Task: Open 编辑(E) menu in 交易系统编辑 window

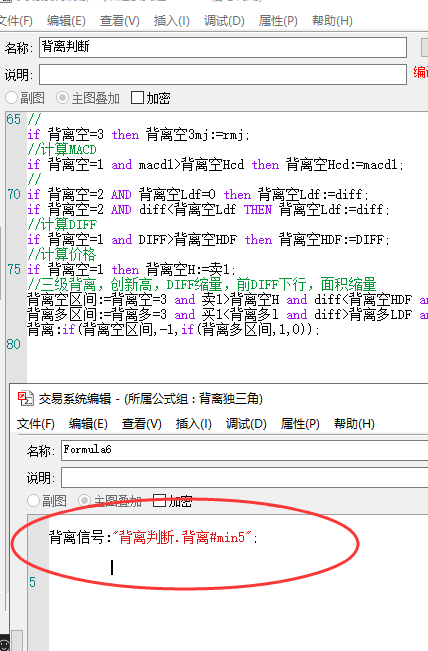Action: pyautogui.click(x=88, y=424)
